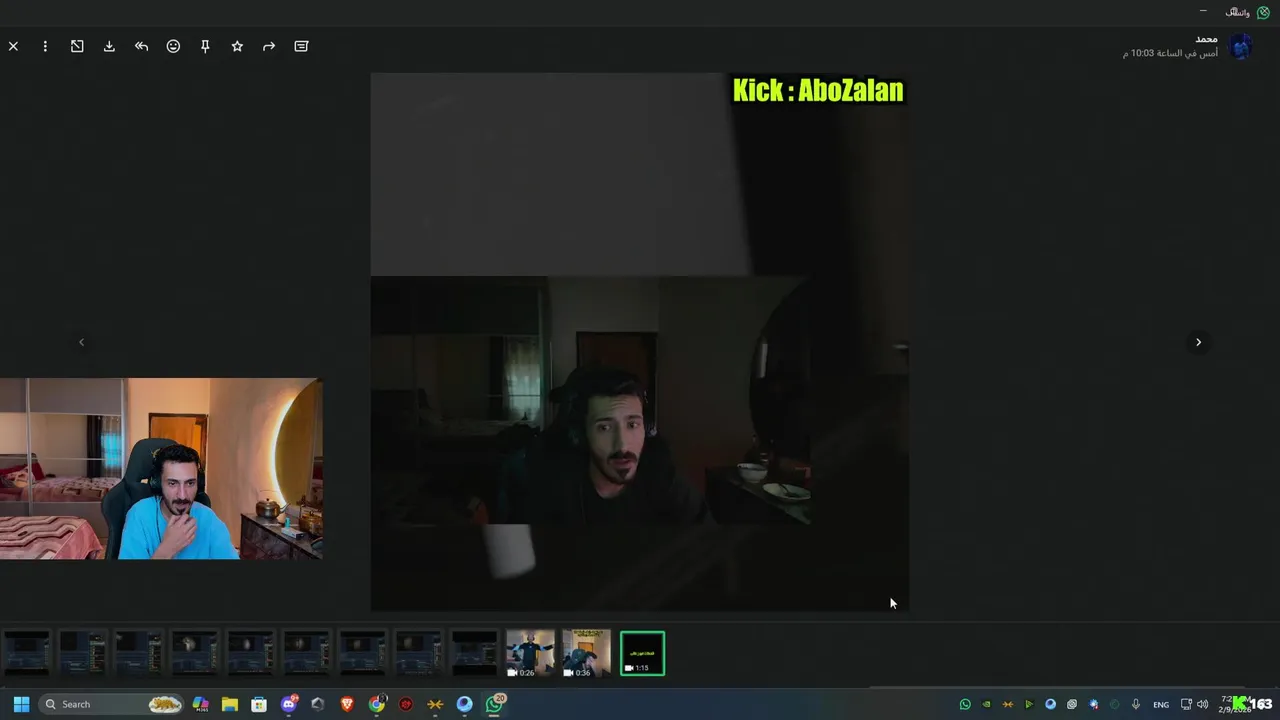
Task: Download the video with the download icon
Action: coord(109,46)
